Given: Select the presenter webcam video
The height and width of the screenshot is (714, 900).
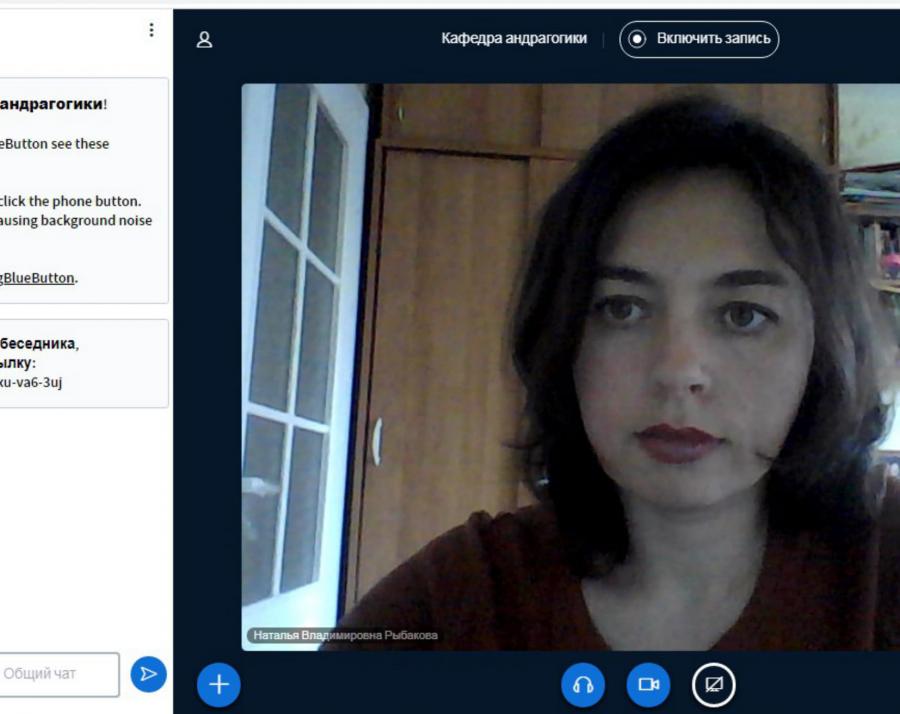Looking at the screenshot, I should [571, 367].
